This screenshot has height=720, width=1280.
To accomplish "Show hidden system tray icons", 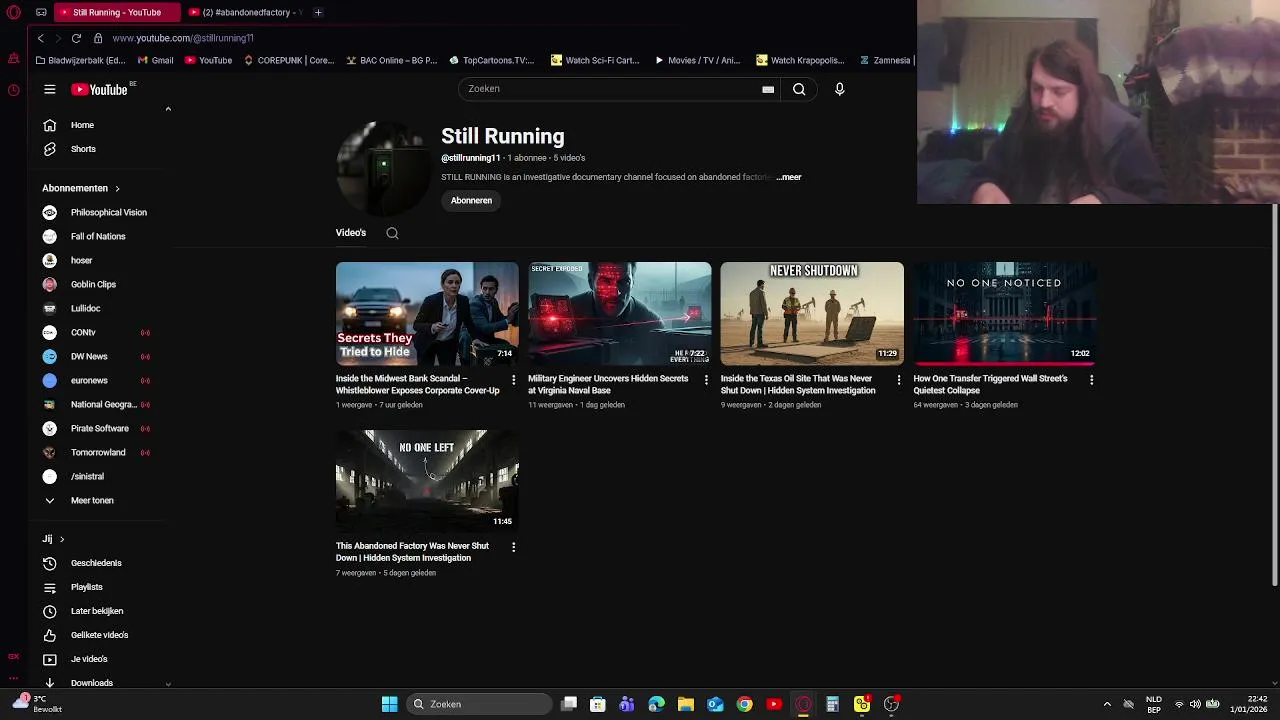I will (x=1107, y=704).
